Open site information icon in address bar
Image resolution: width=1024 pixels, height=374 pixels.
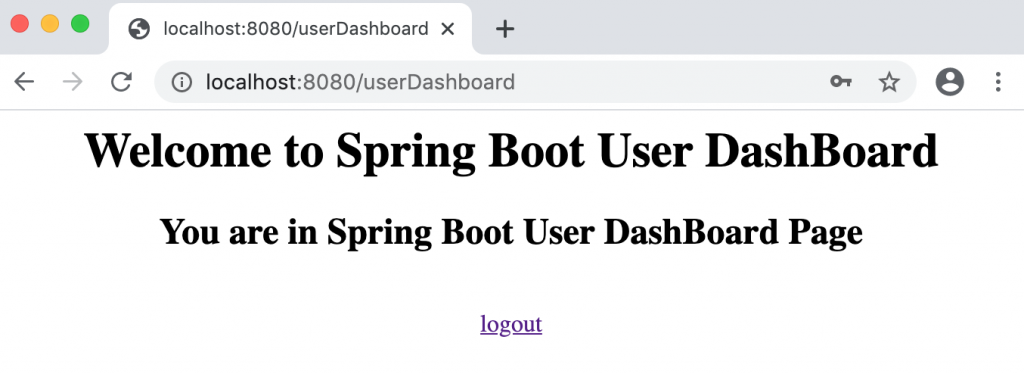click(x=182, y=82)
